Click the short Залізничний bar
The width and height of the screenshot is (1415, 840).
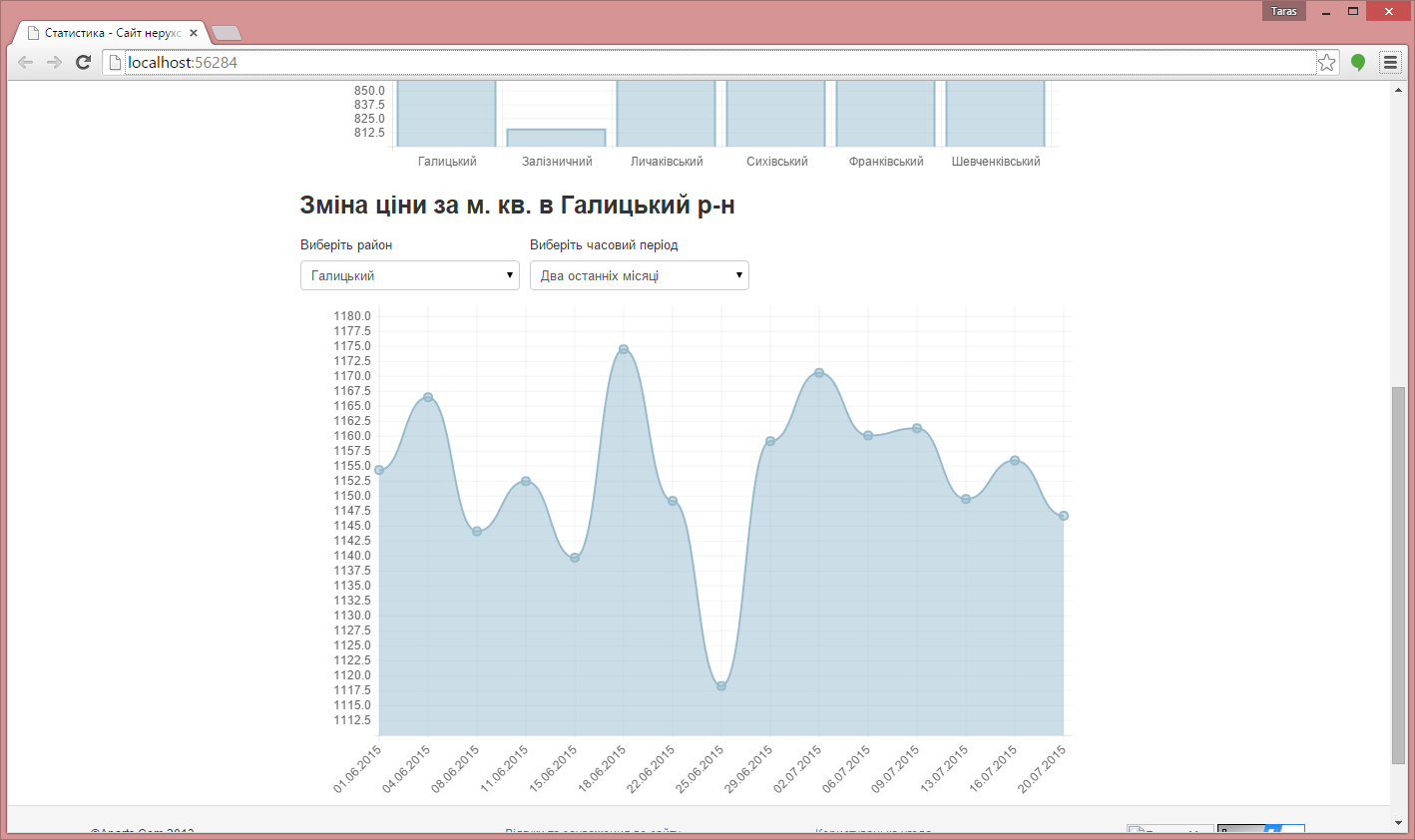(557, 138)
